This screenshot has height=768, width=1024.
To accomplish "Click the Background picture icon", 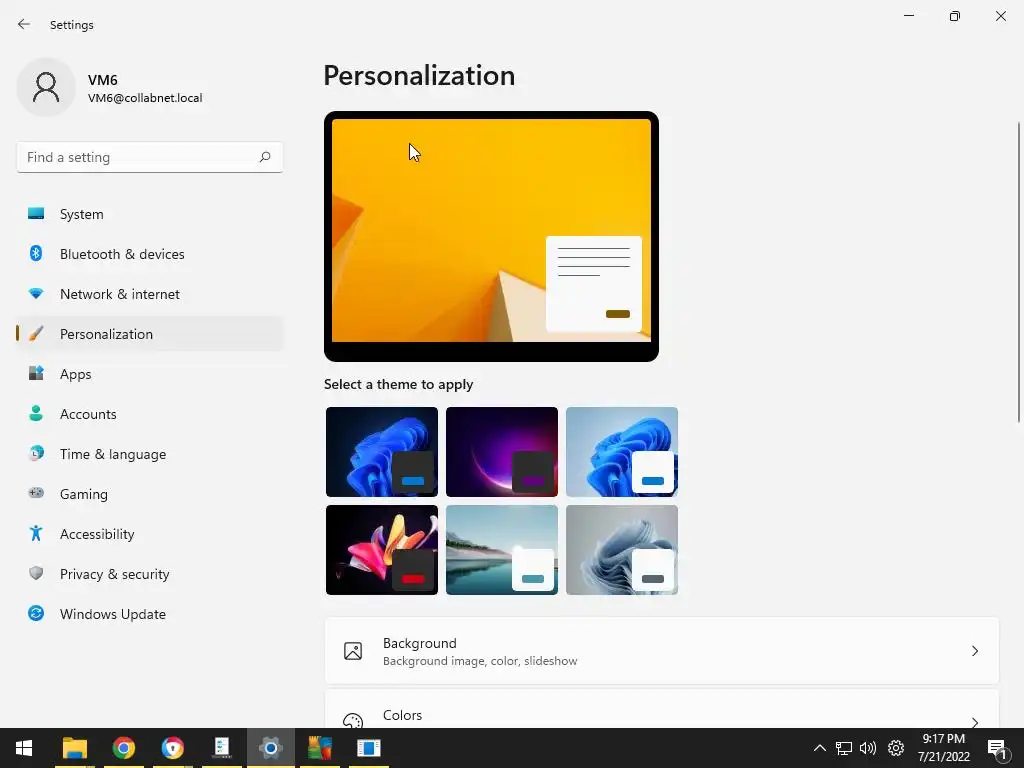I will point(353,651).
